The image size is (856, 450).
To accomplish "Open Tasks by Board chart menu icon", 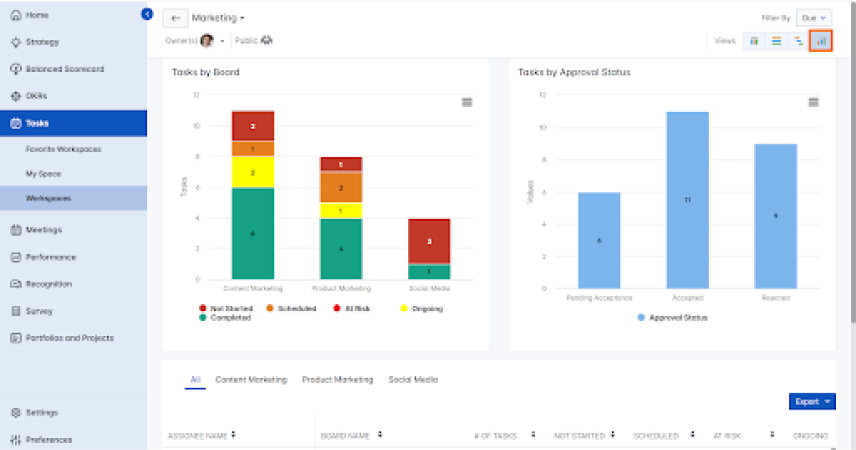I will 467,102.
